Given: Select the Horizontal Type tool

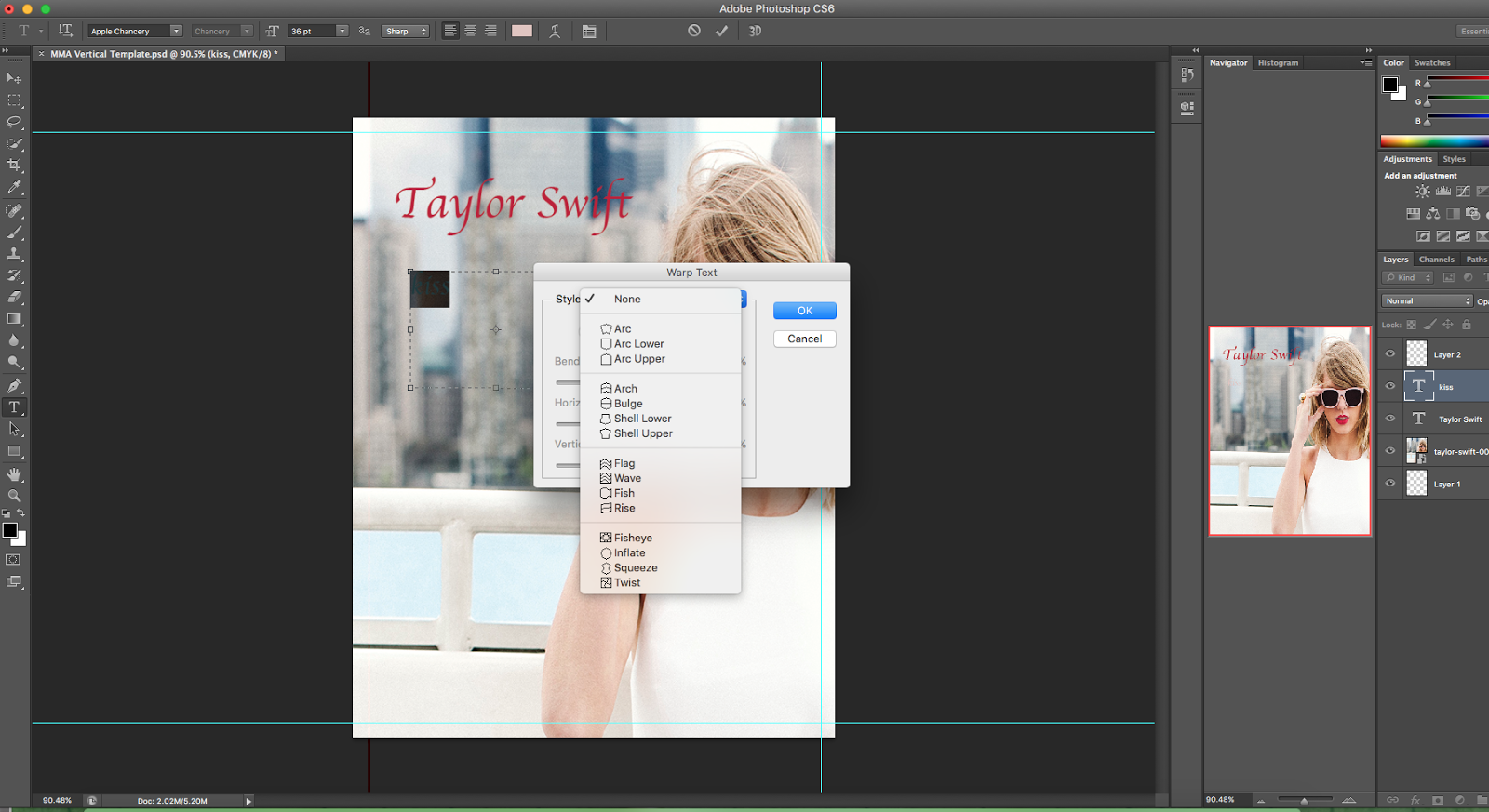Looking at the screenshot, I should pos(14,407).
